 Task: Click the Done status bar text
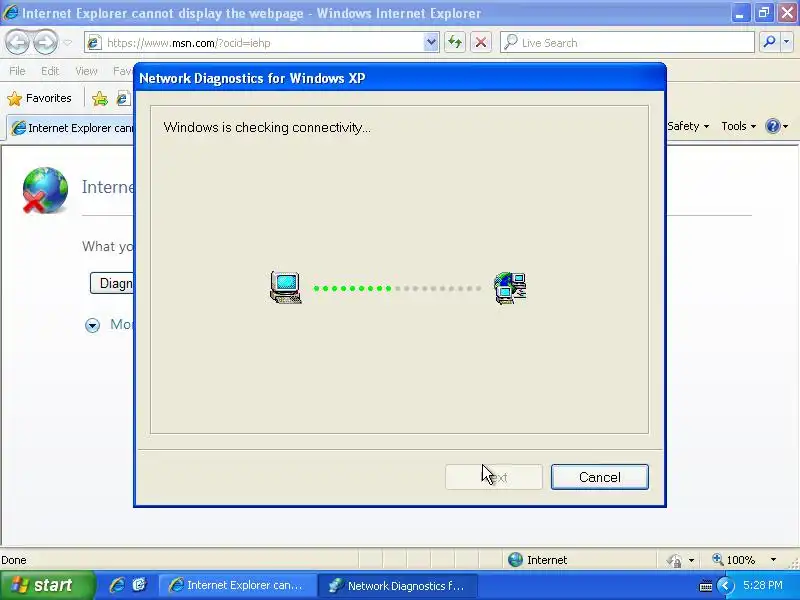pyautogui.click(x=14, y=560)
